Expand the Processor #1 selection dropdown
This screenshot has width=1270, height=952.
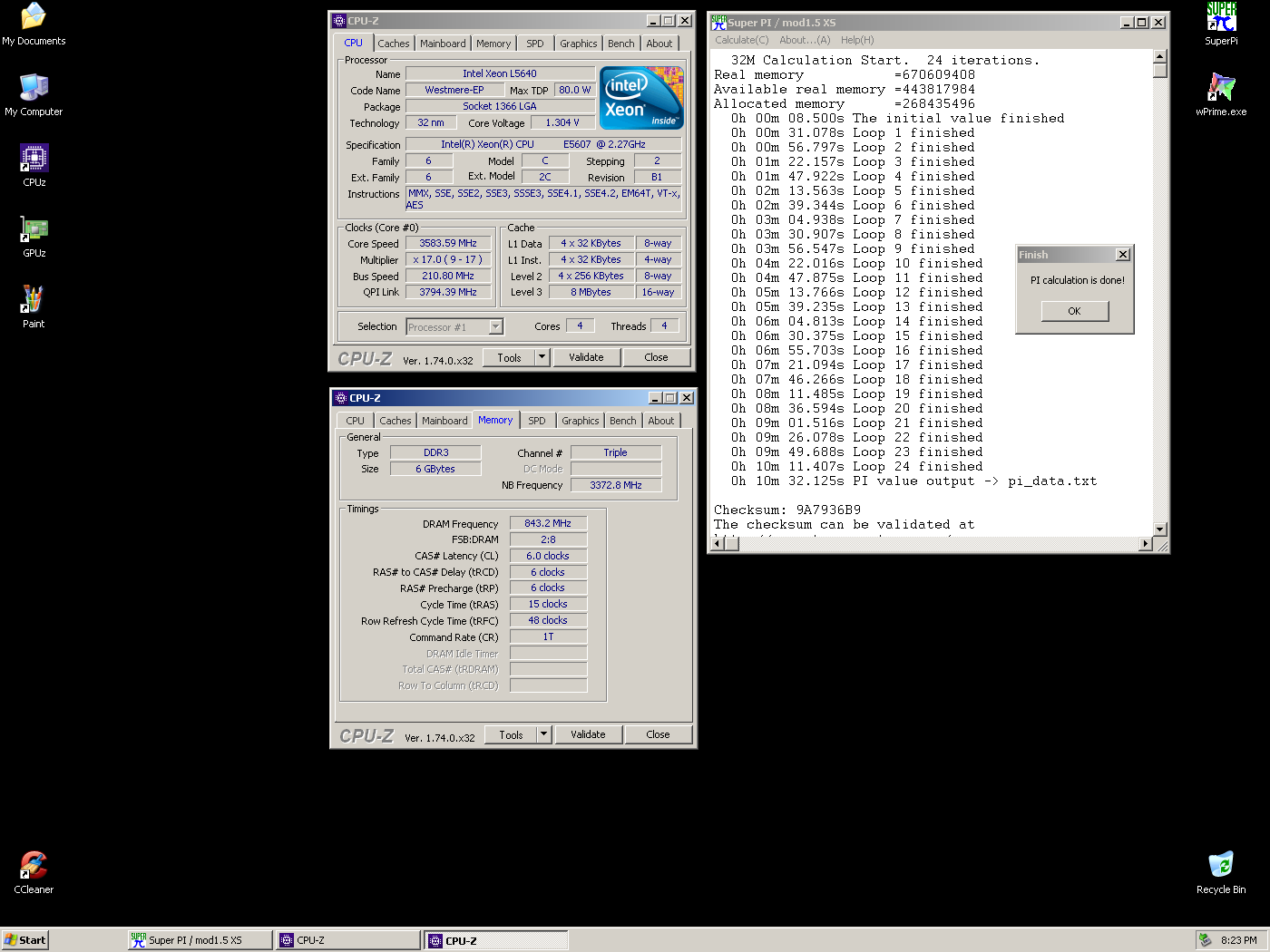click(x=495, y=327)
